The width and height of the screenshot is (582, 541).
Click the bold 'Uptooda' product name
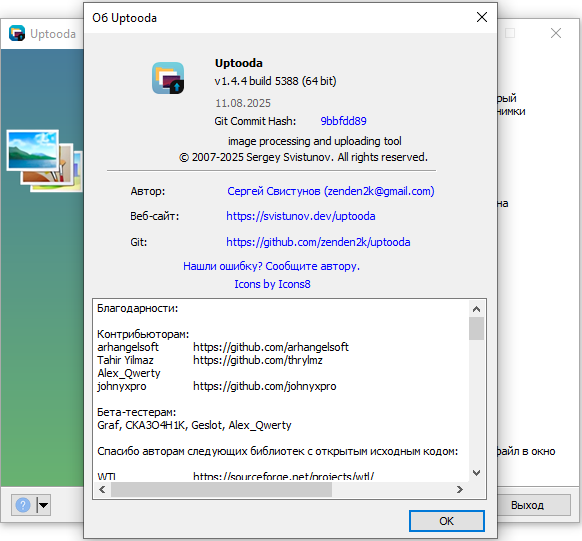coord(239,63)
